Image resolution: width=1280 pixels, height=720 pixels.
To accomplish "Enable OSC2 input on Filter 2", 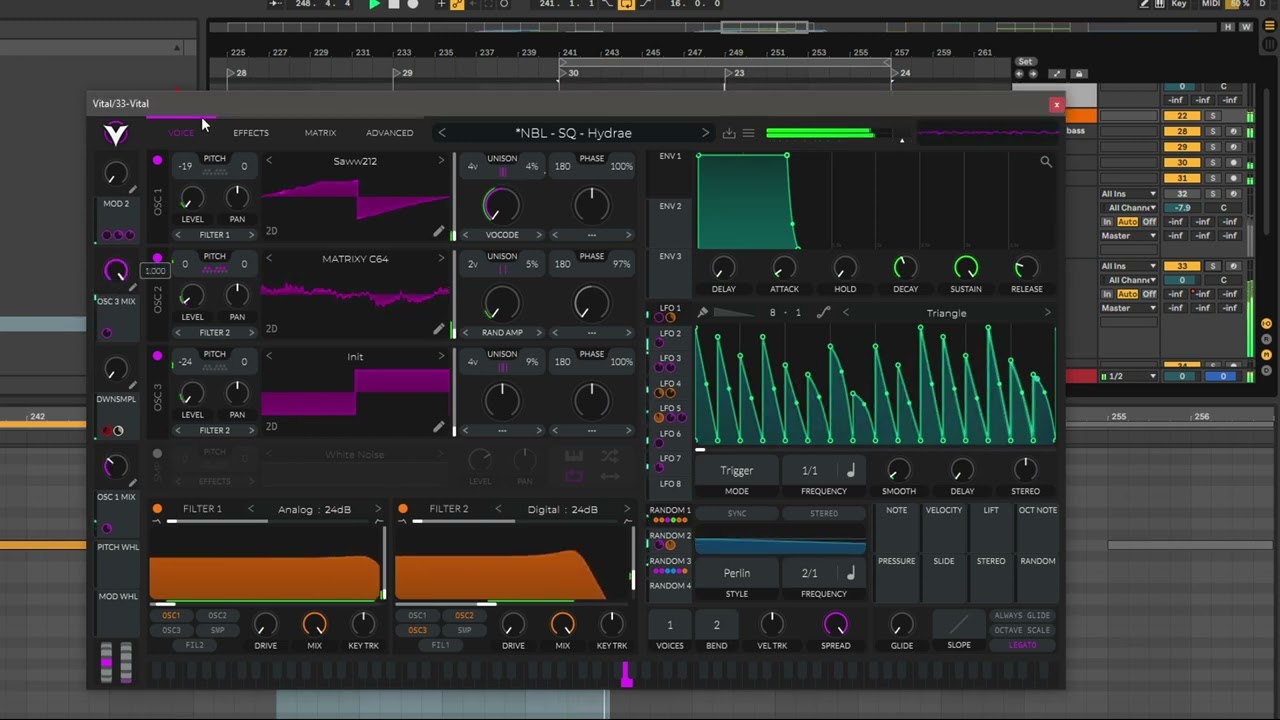I will click(464, 616).
